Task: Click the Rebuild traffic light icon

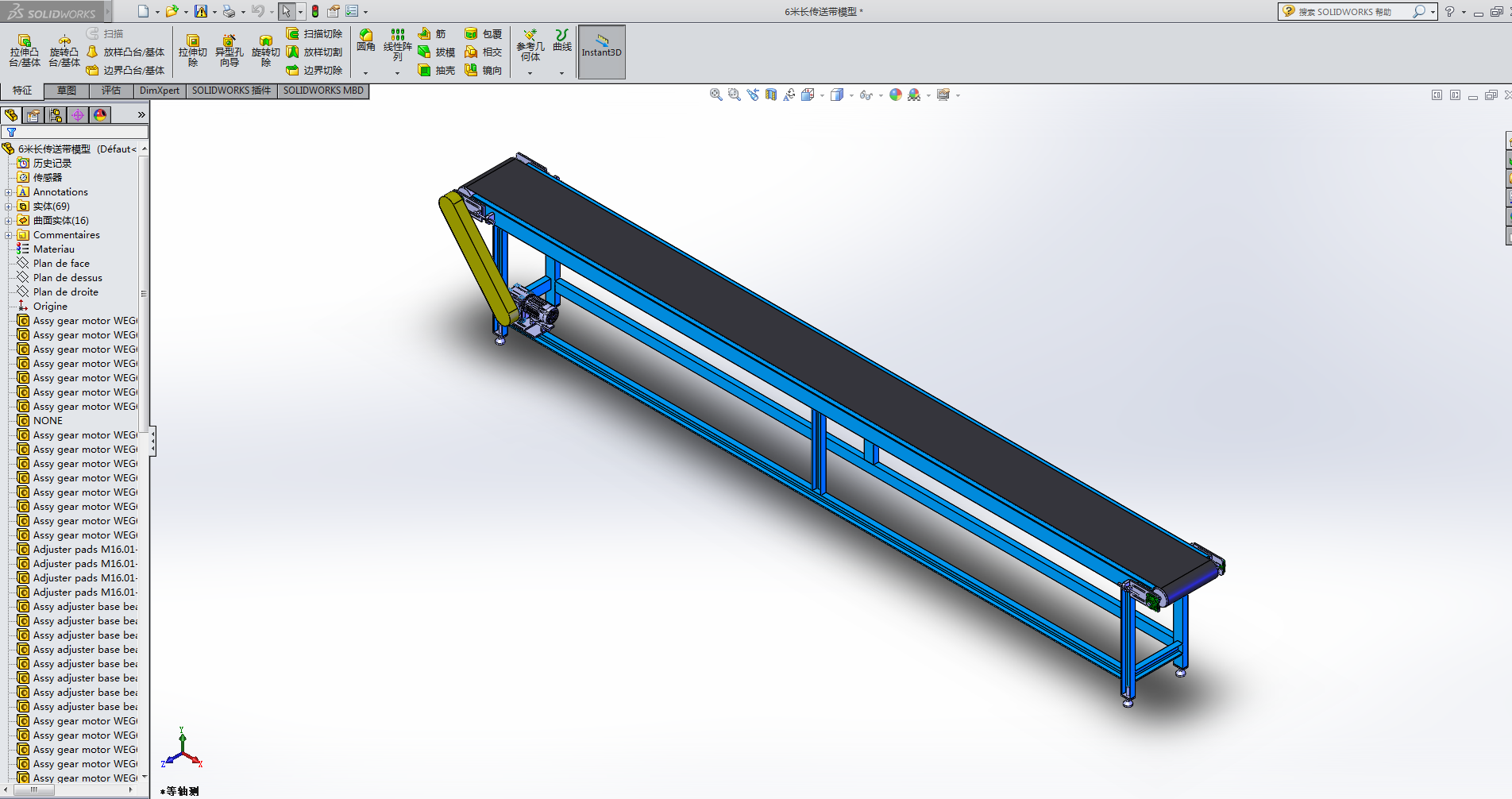Action: click(315, 11)
